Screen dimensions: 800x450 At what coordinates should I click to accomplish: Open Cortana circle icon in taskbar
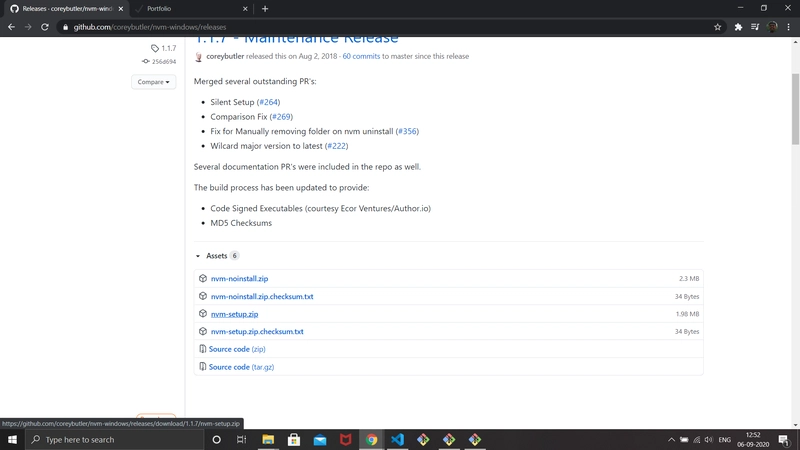click(x=216, y=439)
